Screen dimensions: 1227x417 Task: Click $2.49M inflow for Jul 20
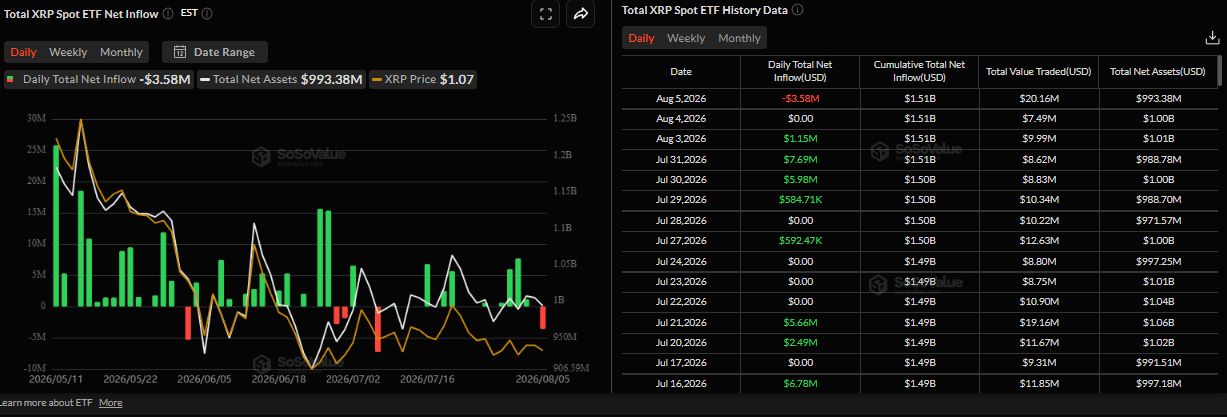pos(799,342)
